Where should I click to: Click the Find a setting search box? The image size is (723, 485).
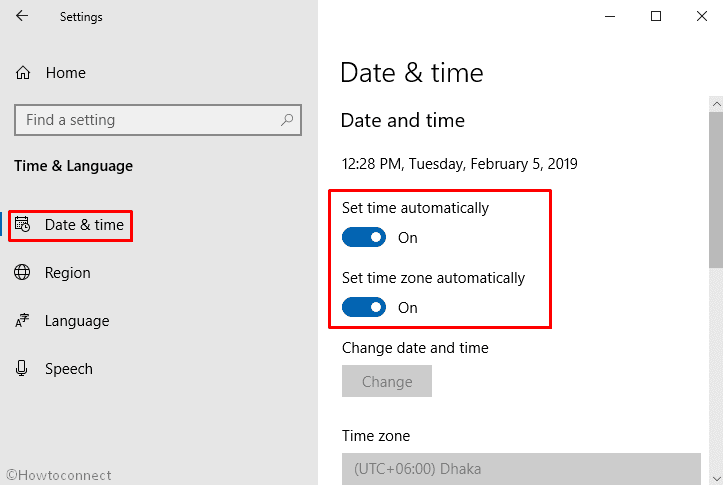[158, 120]
